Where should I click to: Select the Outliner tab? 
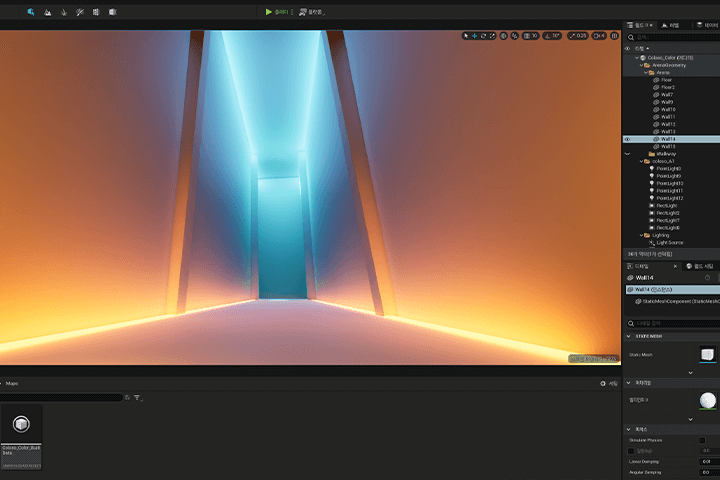(639, 25)
